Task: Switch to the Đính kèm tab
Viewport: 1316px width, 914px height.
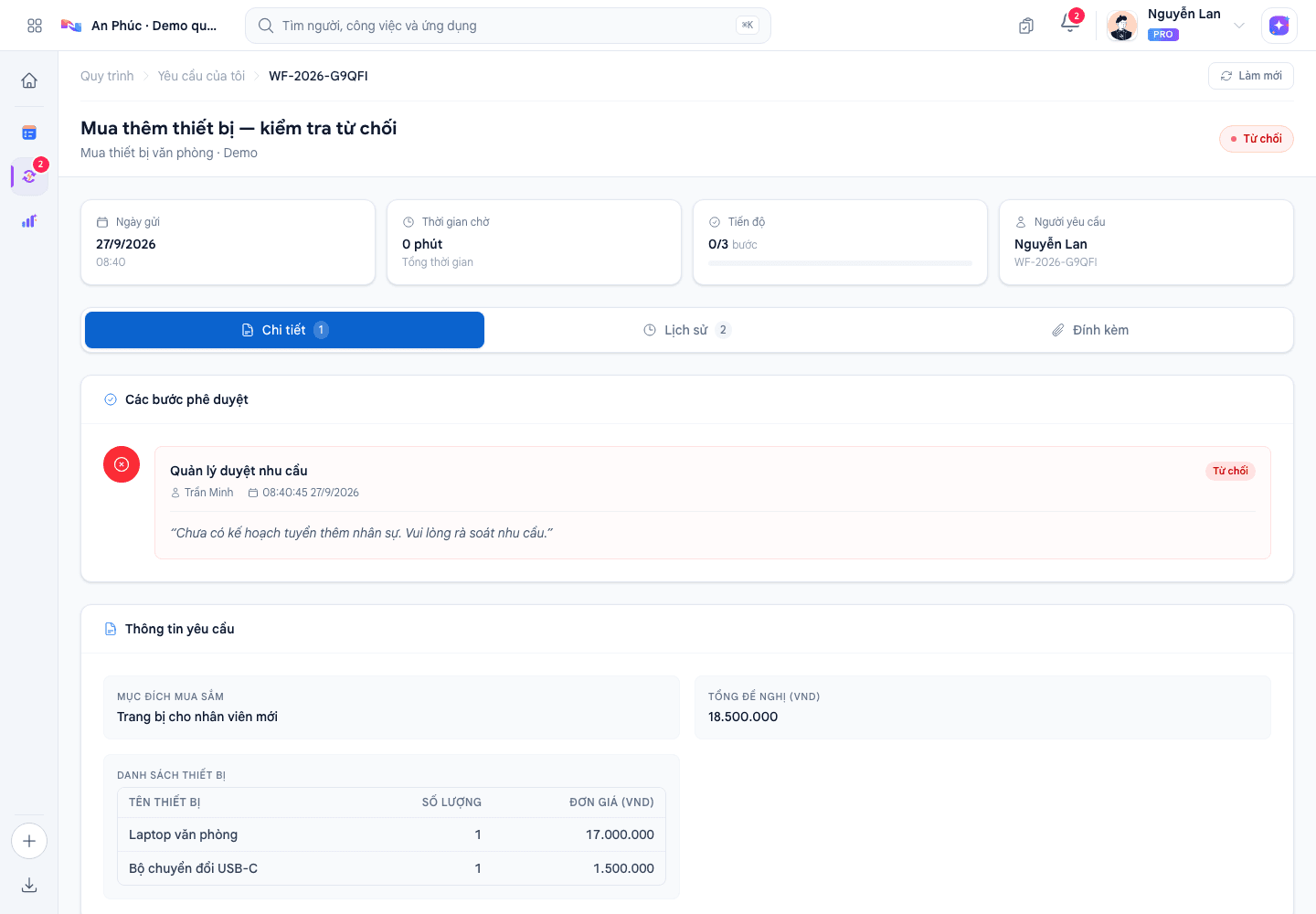Action: [1090, 330]
